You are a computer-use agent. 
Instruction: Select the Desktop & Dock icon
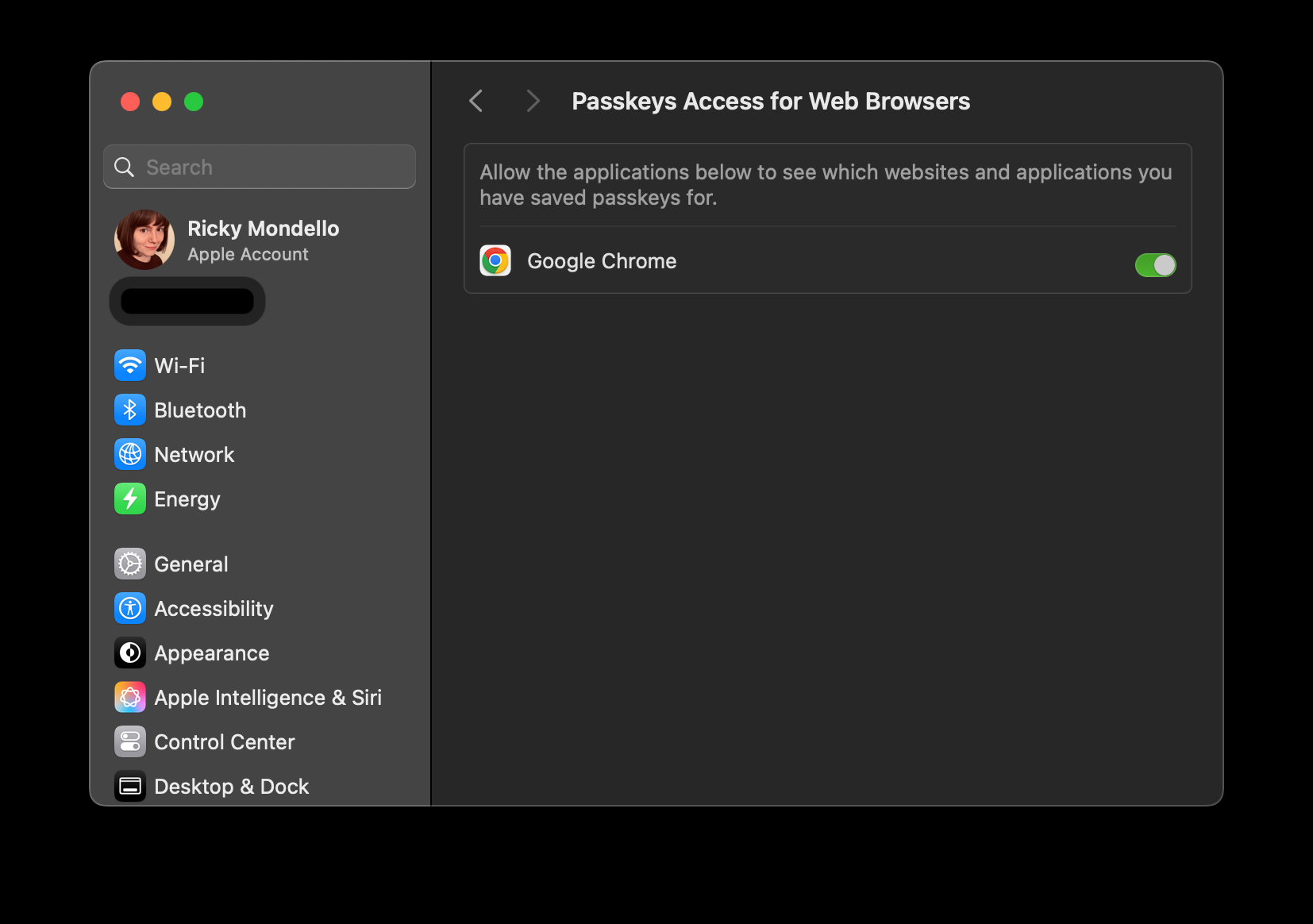coord(130,786)
